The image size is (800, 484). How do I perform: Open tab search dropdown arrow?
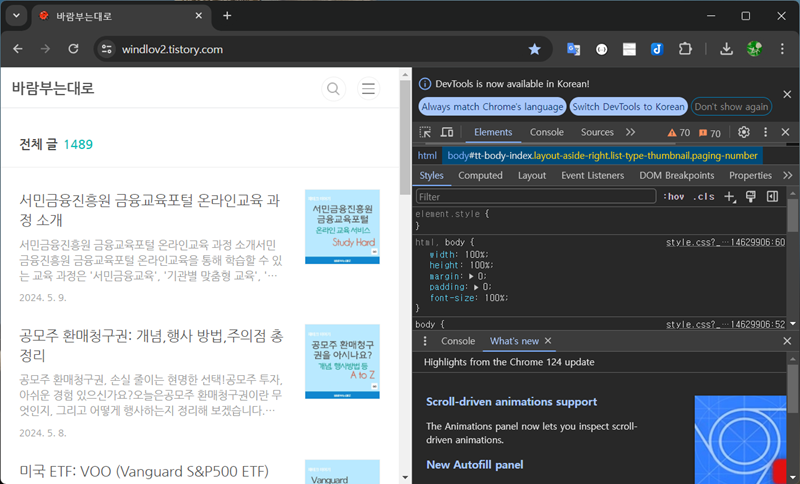click(16, 16)
